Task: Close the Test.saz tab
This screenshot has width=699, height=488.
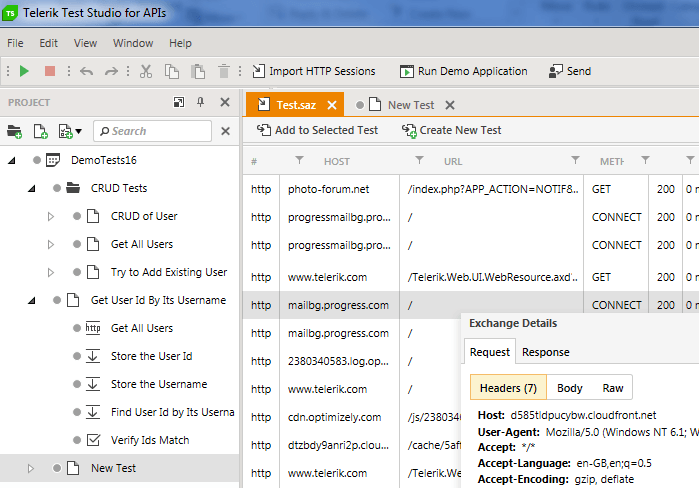Action: 332,105
